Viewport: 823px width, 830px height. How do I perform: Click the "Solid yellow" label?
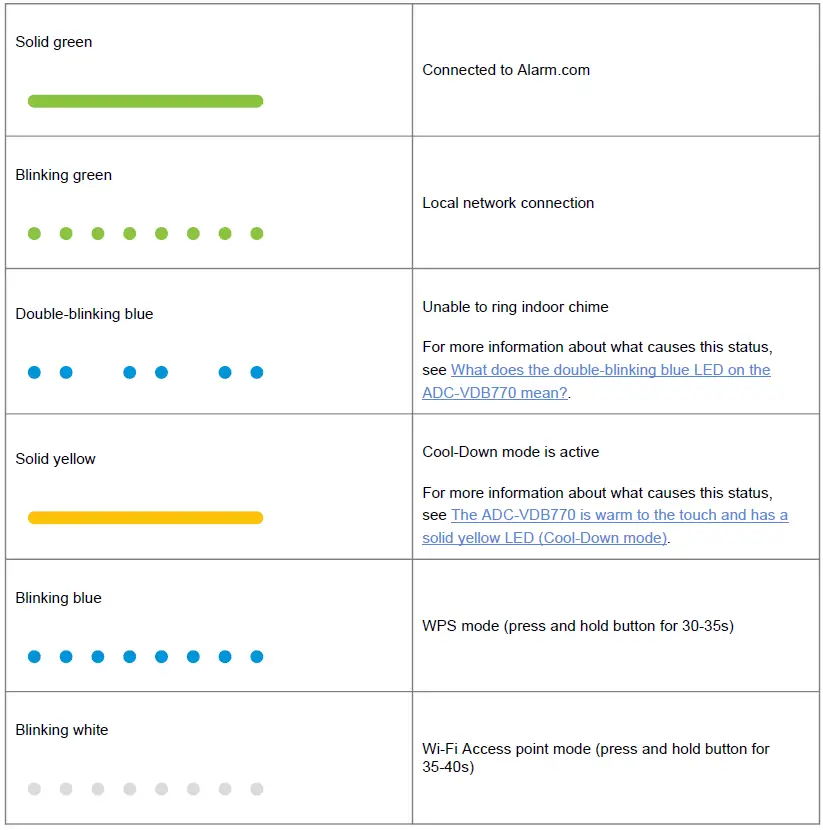56,459
